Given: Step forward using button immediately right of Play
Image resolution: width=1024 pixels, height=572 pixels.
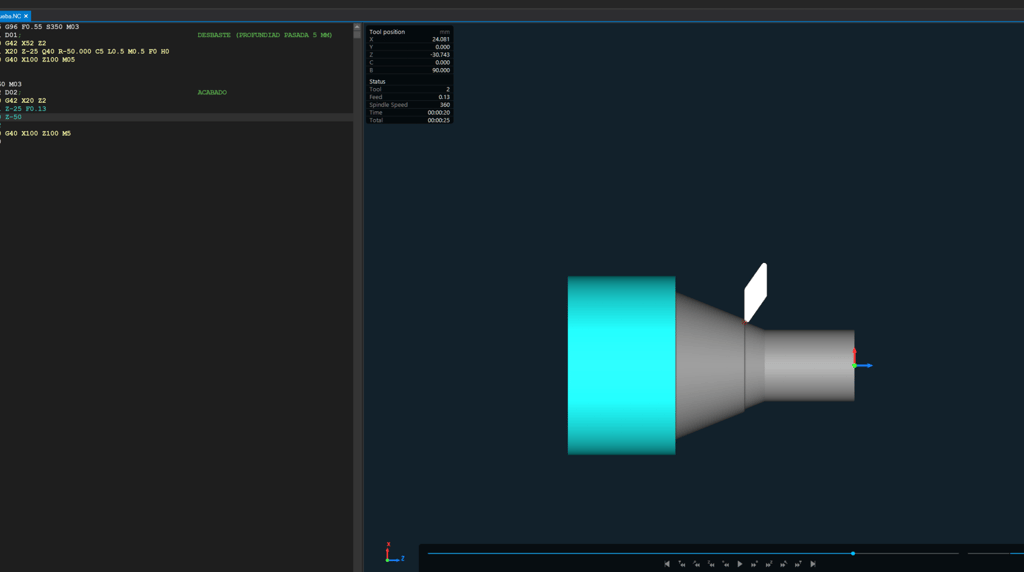Looking at the screenshot, I should click(x=754, y=564).
